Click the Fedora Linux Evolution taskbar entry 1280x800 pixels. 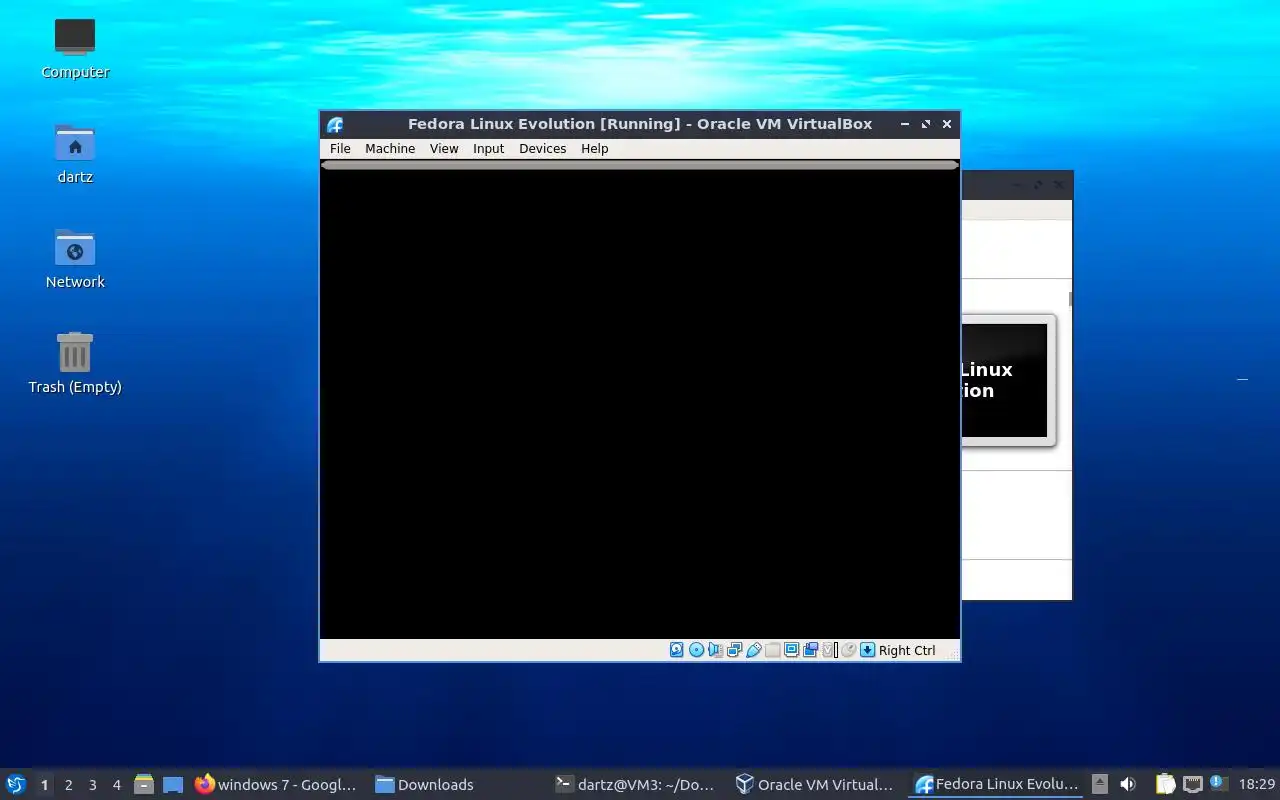coord(997,785)
